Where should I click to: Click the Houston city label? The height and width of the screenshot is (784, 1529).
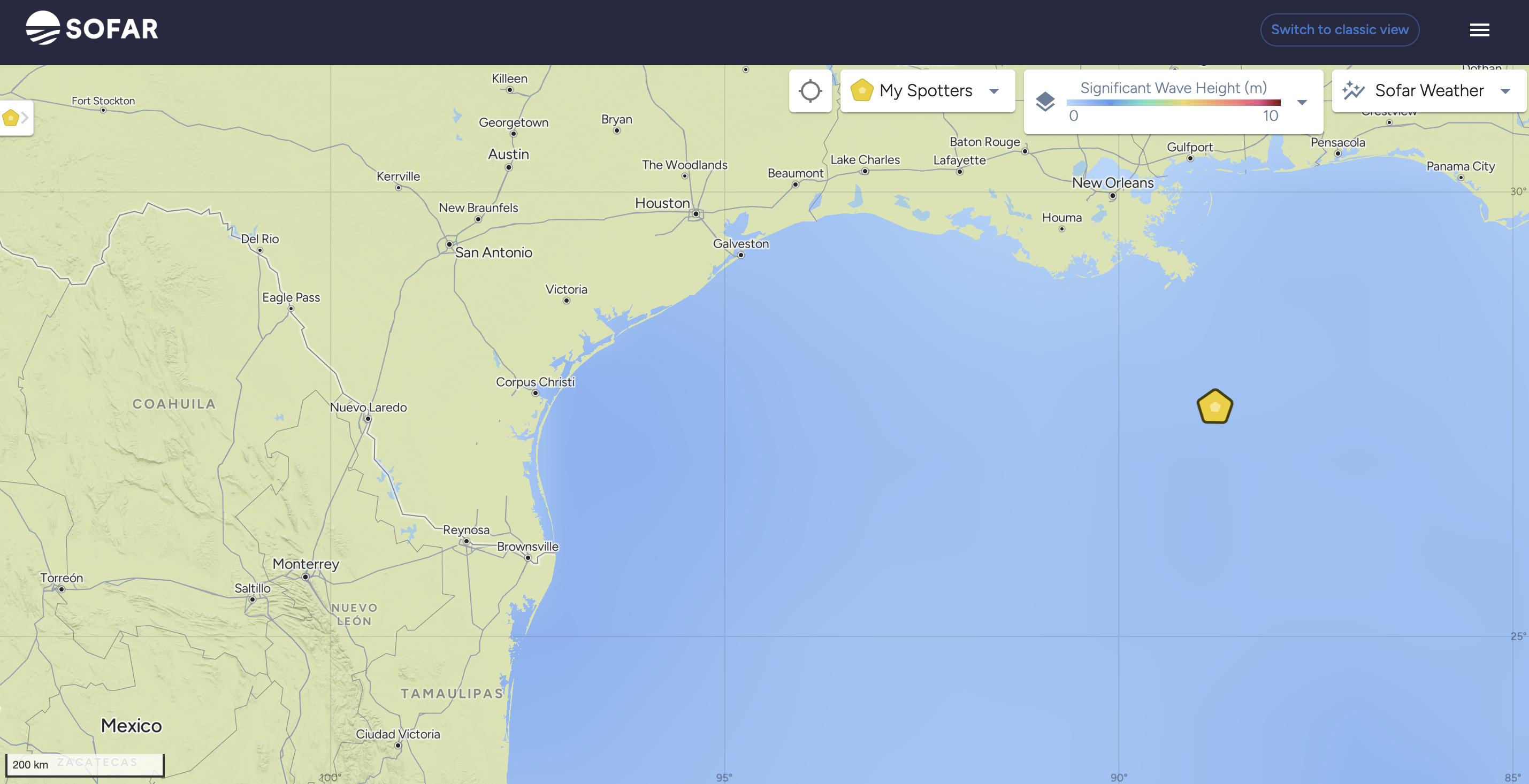coord(662,203)
